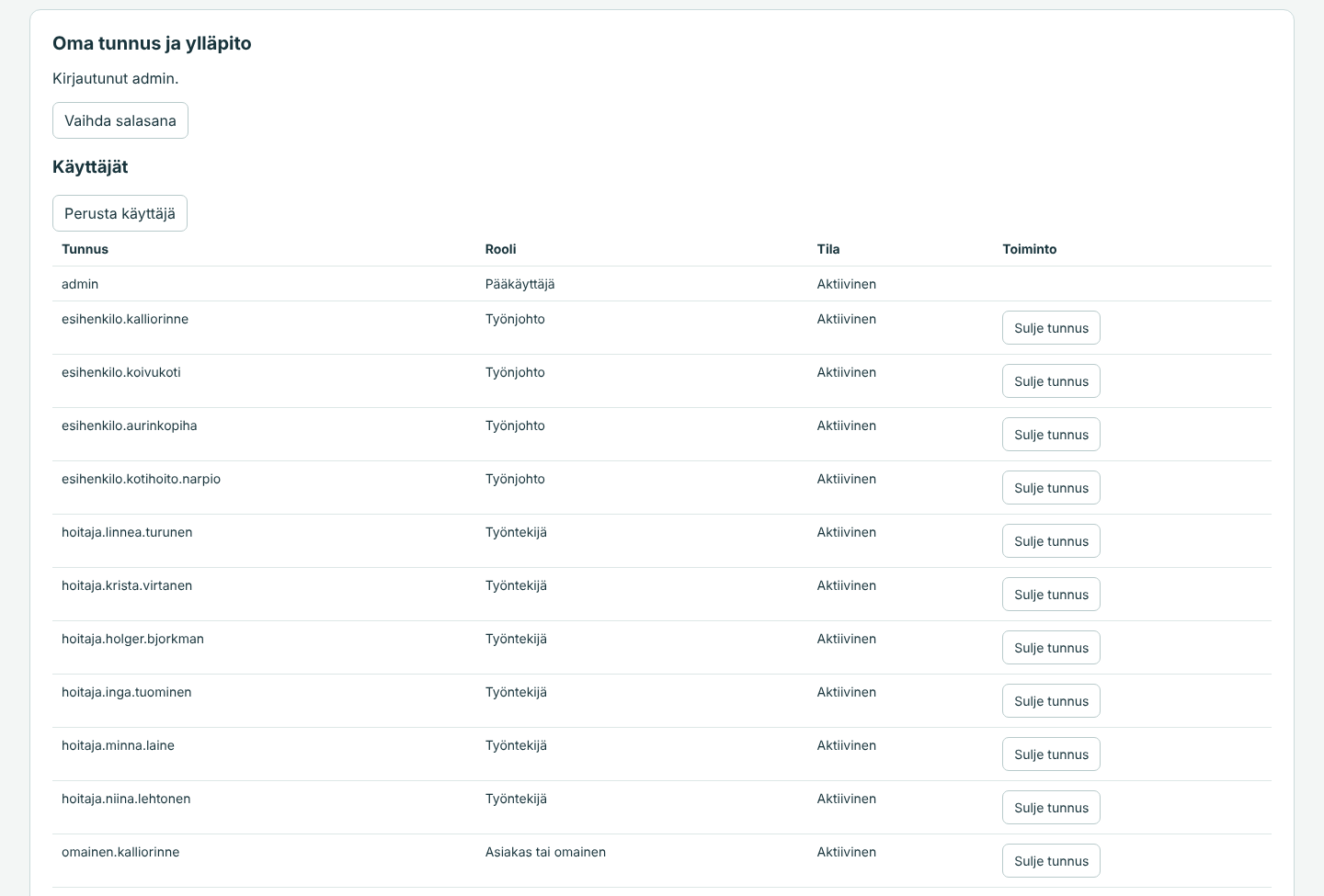This screenshot has width=1324, height=896.
Task: Click the Tila column header
Action: point(828,249)
